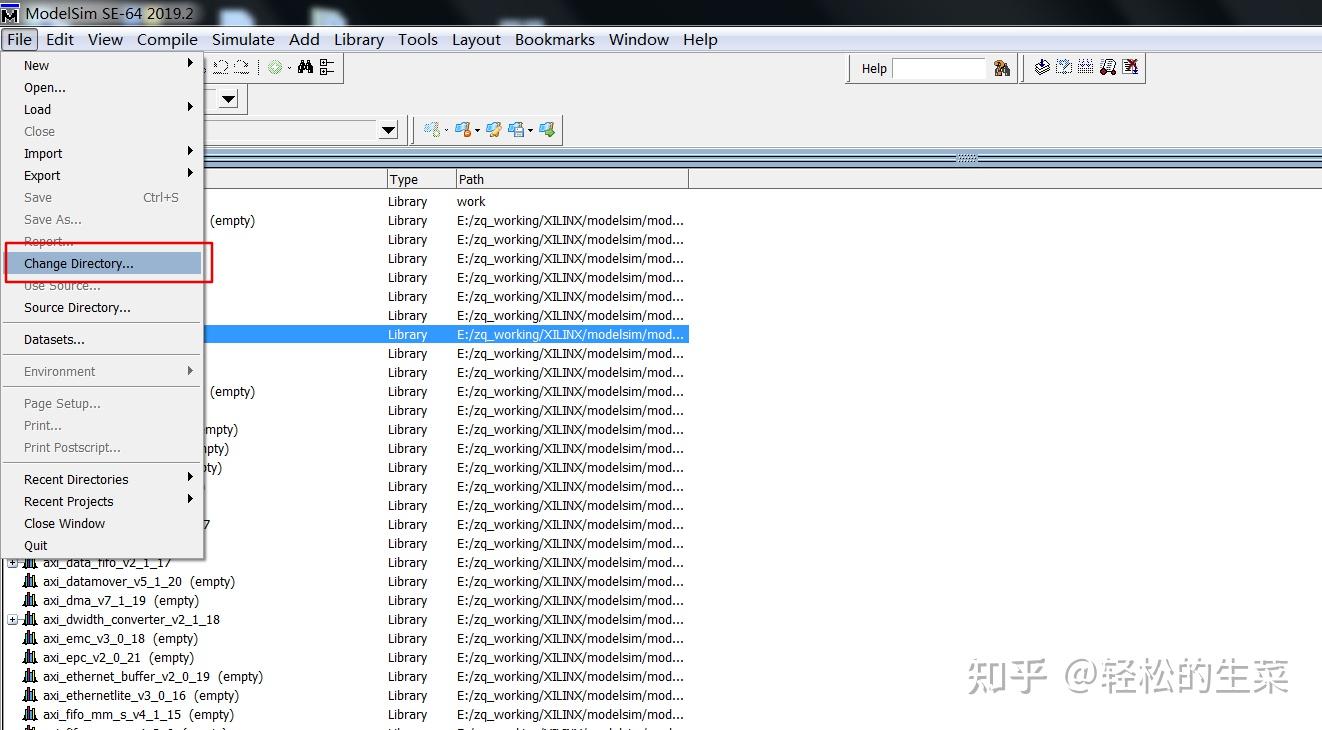Click the green circular target toolbar icon

click(275, 67)
